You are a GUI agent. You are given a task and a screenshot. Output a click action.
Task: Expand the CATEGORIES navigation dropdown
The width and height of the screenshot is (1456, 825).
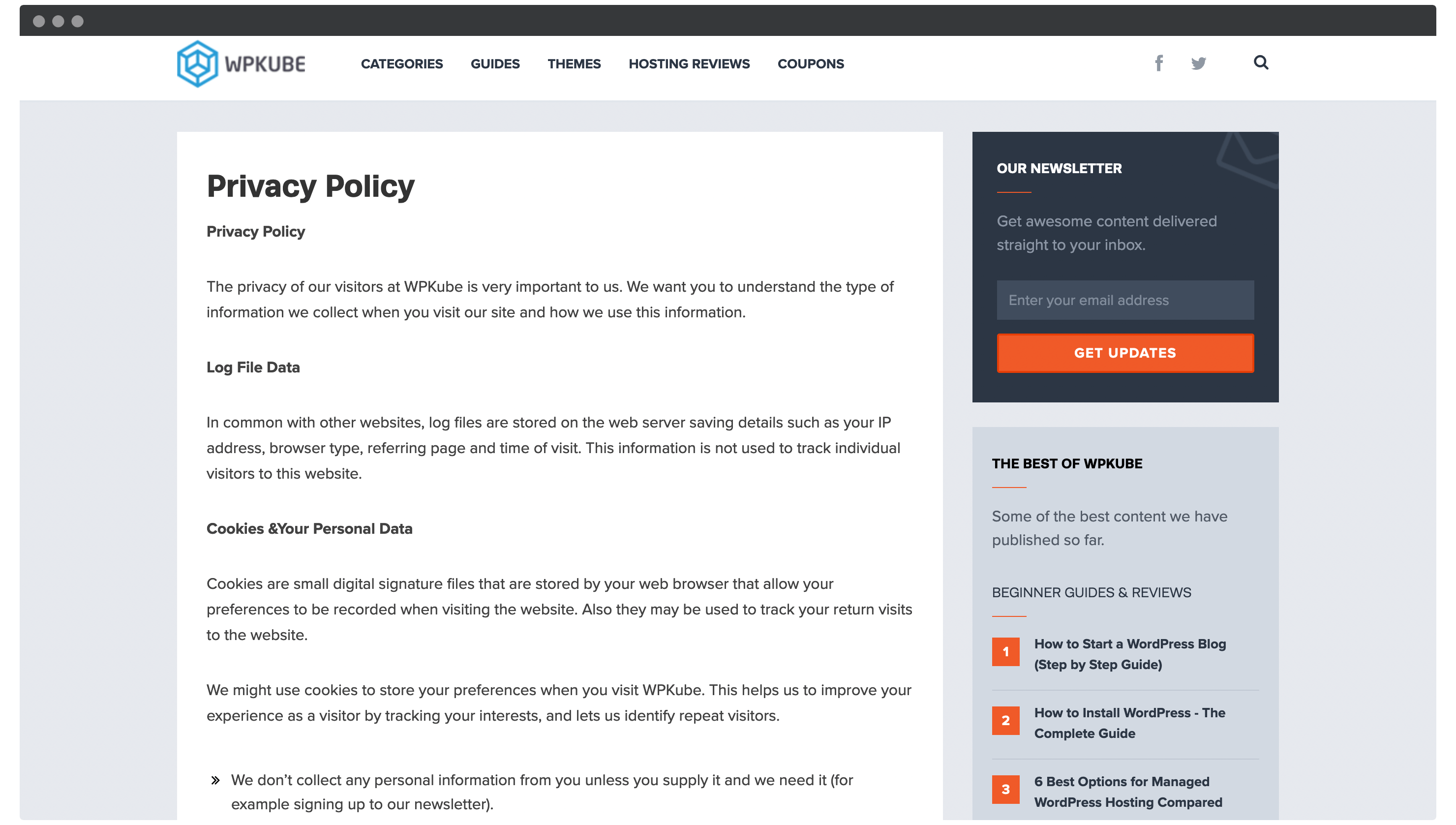(x=401, y=63)
